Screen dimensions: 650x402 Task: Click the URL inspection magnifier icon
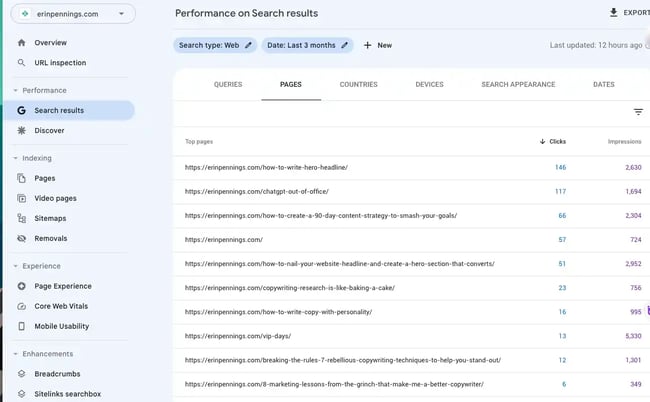22,63
